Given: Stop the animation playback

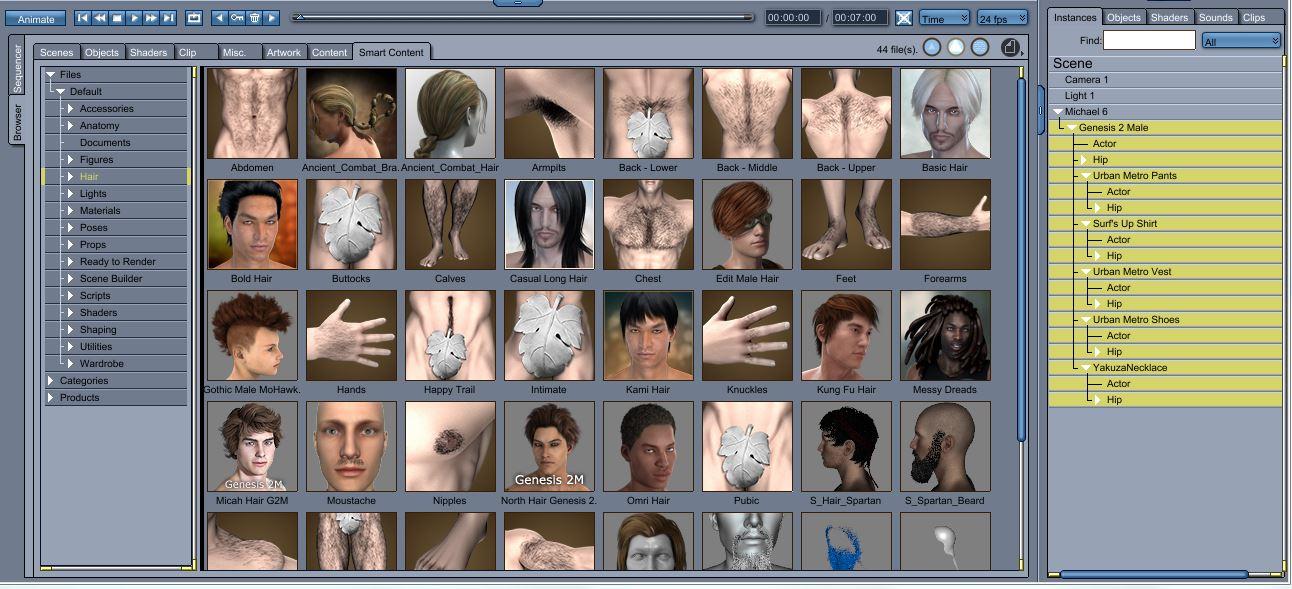Looking at the screenshot, I should click(117, 18).
